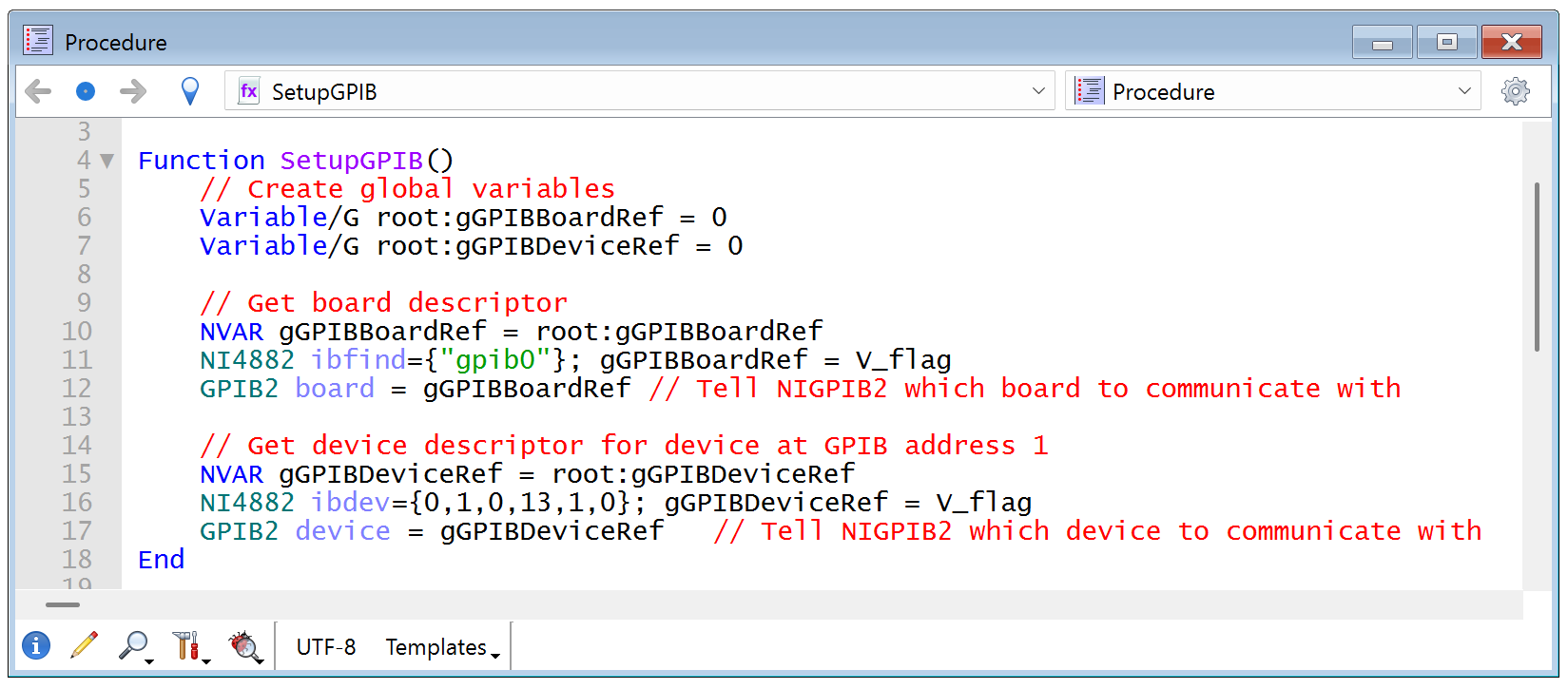Open the Templates pop-up menu
The width and height of the screenshot is (1568, 689).
click(x=441, y=647)
